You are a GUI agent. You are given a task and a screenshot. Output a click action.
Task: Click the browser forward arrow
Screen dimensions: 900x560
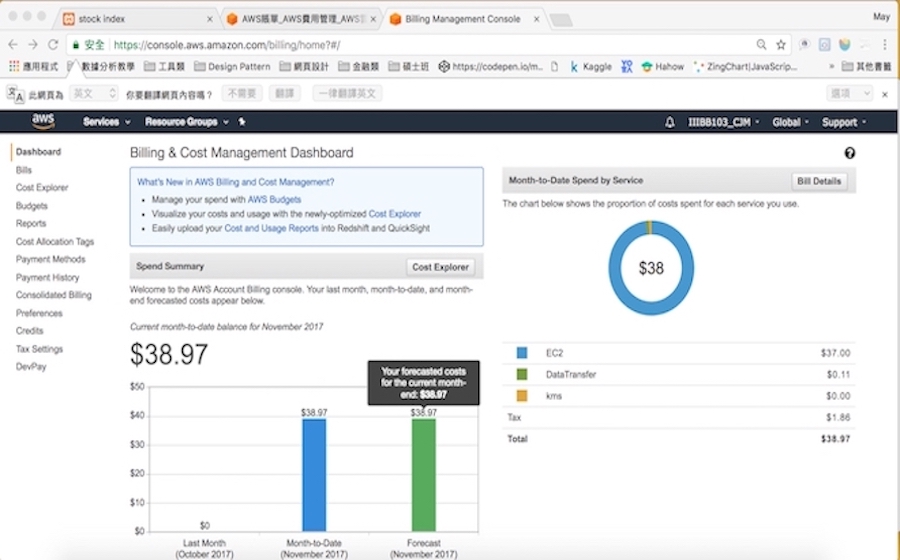[33, 45]
